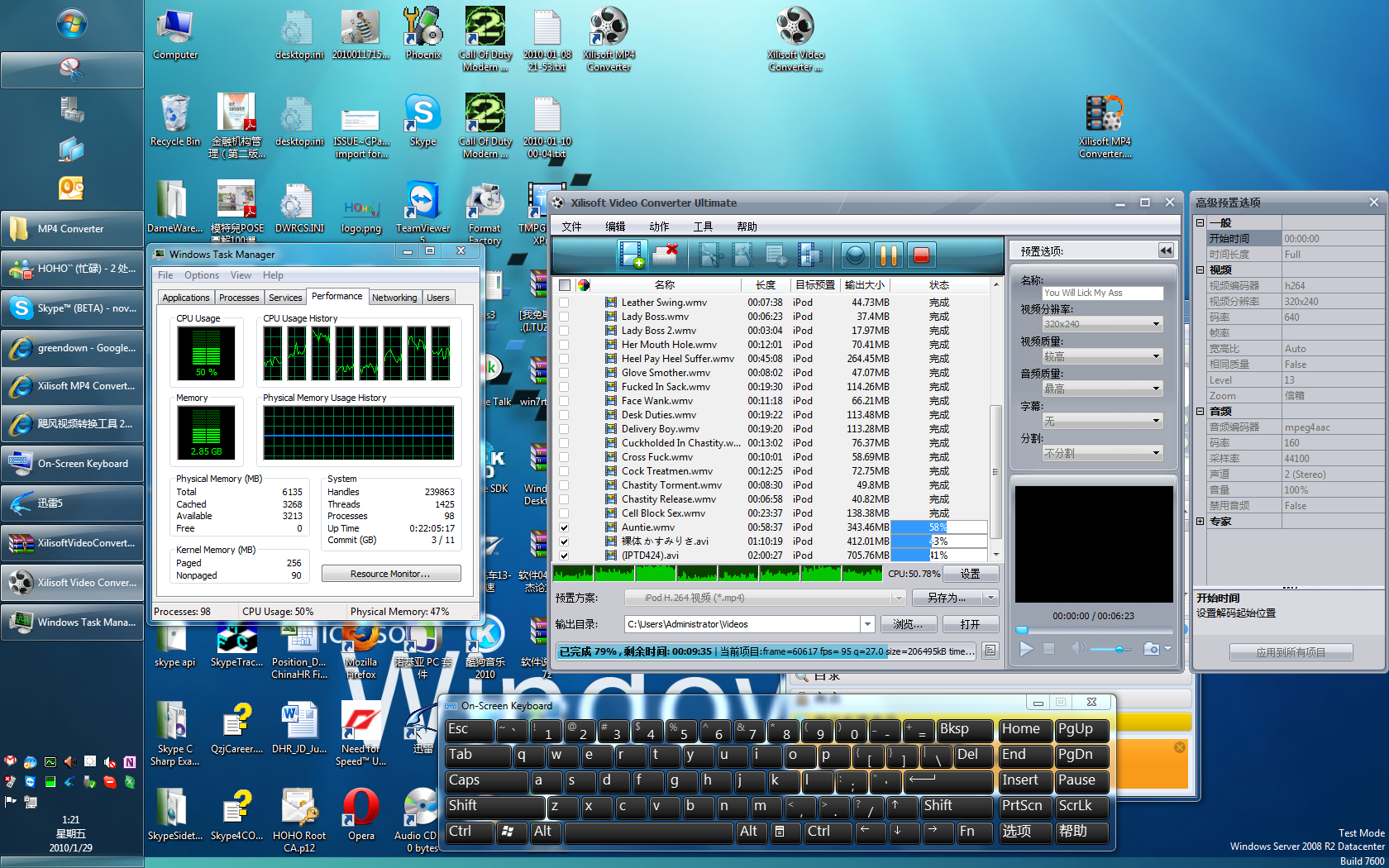Check the Glove Smother.wmv checkbox
The image size is (1389, 868).
(564, 373)
